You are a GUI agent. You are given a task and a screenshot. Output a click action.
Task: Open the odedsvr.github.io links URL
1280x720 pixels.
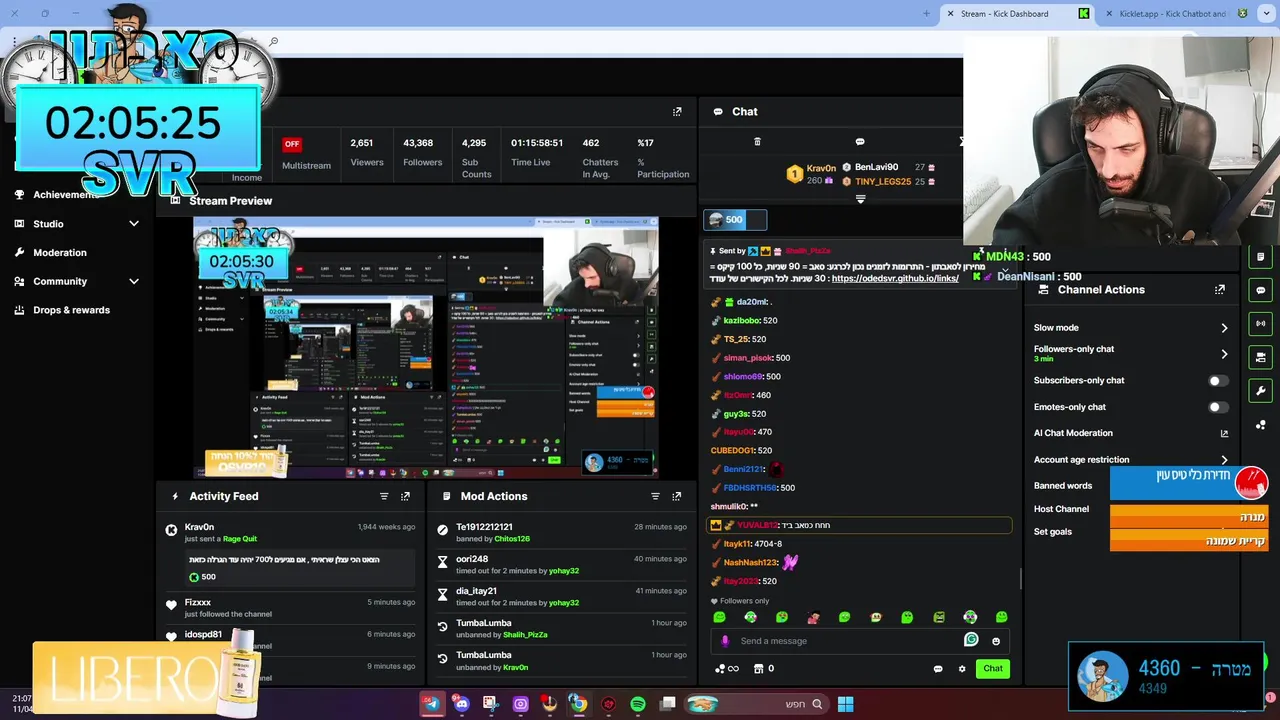tap(895, 278)
